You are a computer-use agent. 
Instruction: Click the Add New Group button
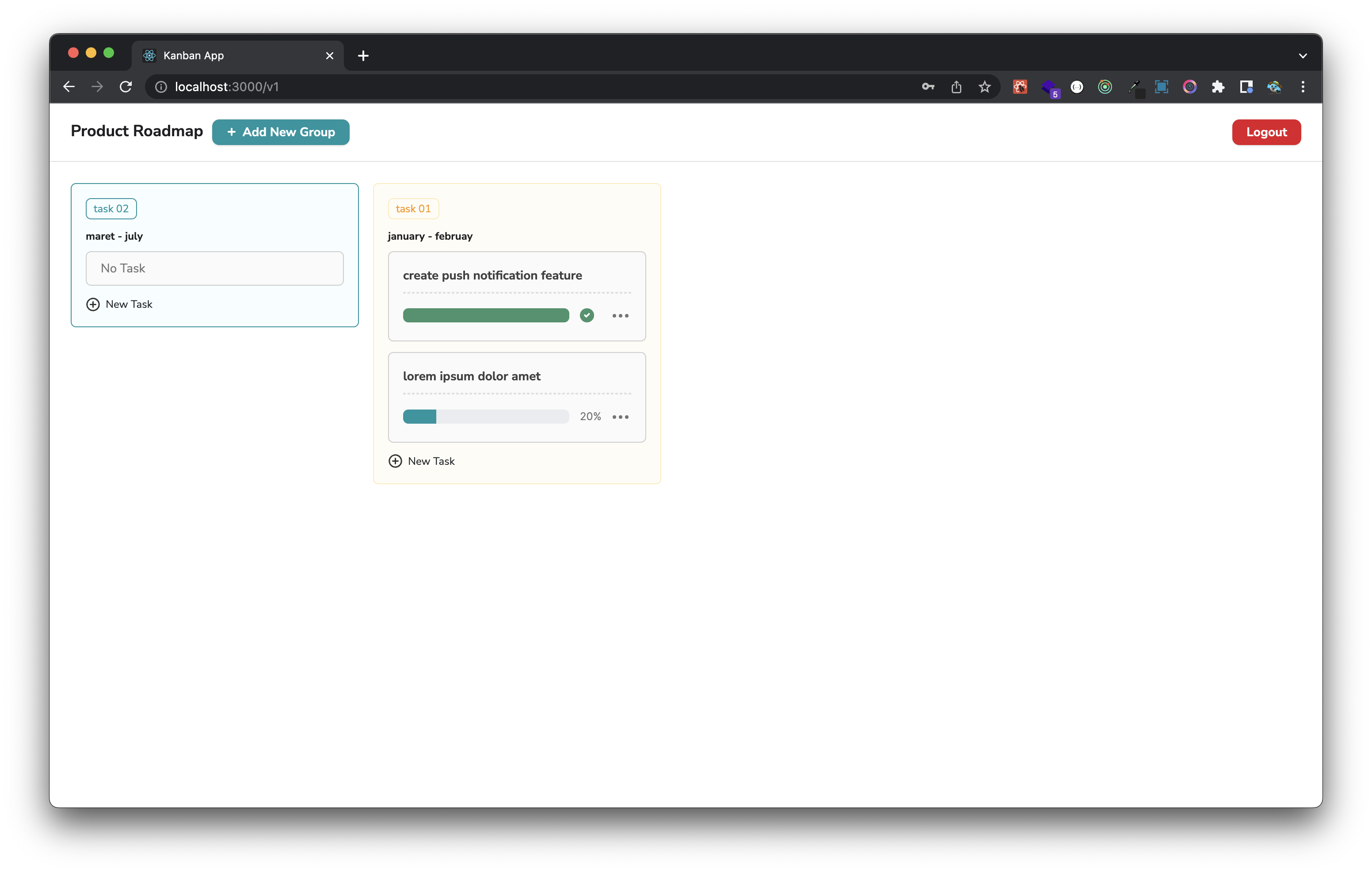click(280, 132)
